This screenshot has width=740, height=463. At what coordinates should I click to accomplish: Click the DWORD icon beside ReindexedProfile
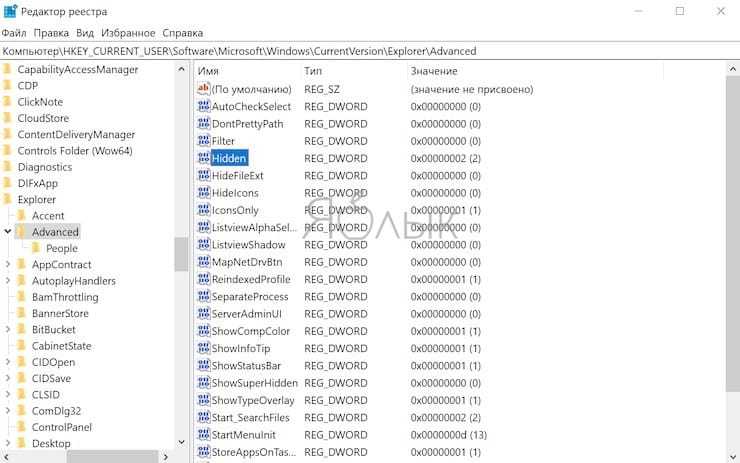203,279
